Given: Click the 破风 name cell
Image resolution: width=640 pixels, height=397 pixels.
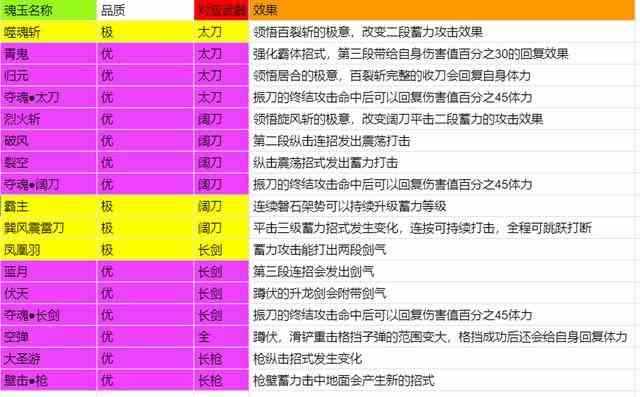Looking at the screenshot, I should point(48,141).
